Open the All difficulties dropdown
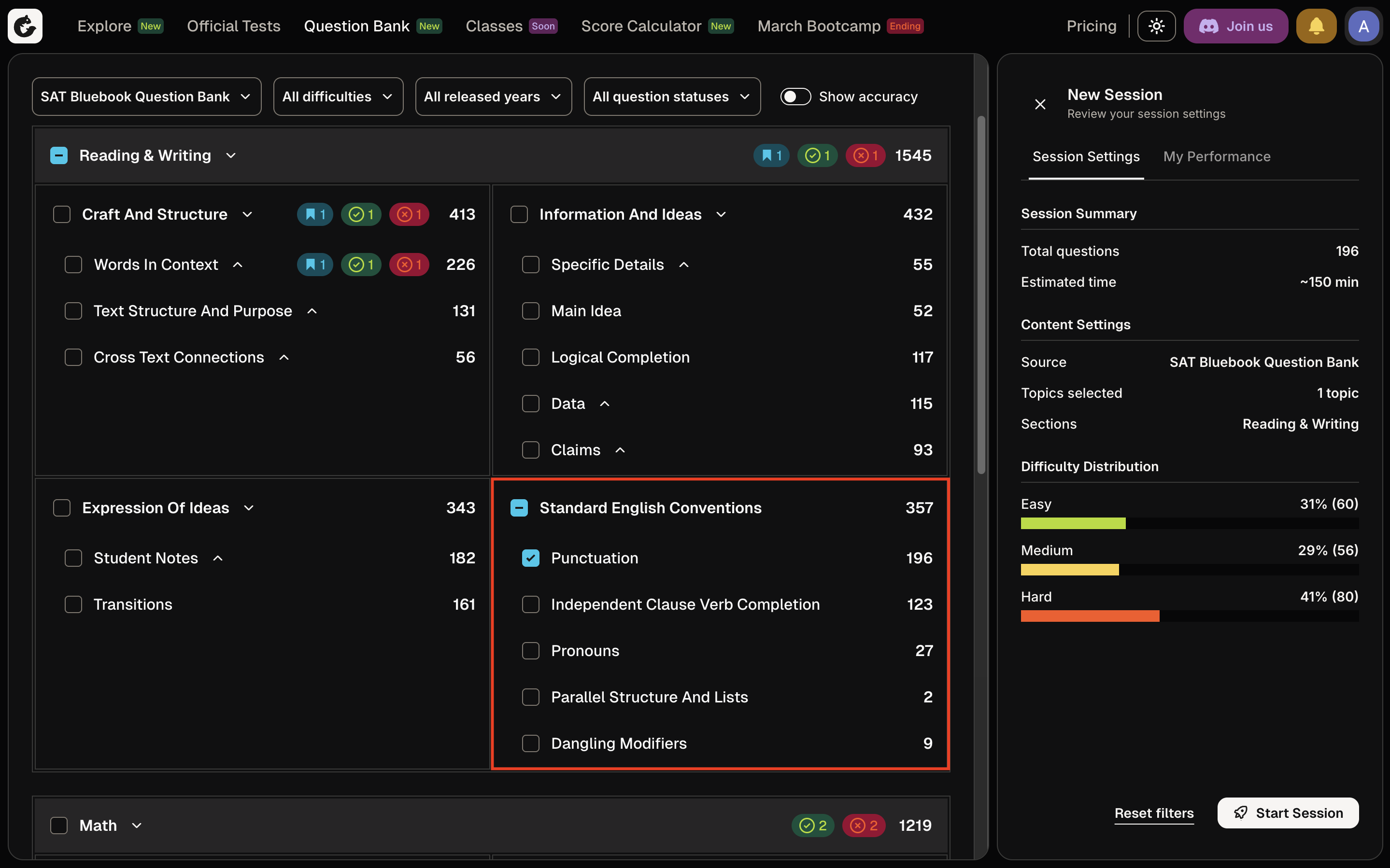This screenshot has width=1390, height=868. coord(338,97)
